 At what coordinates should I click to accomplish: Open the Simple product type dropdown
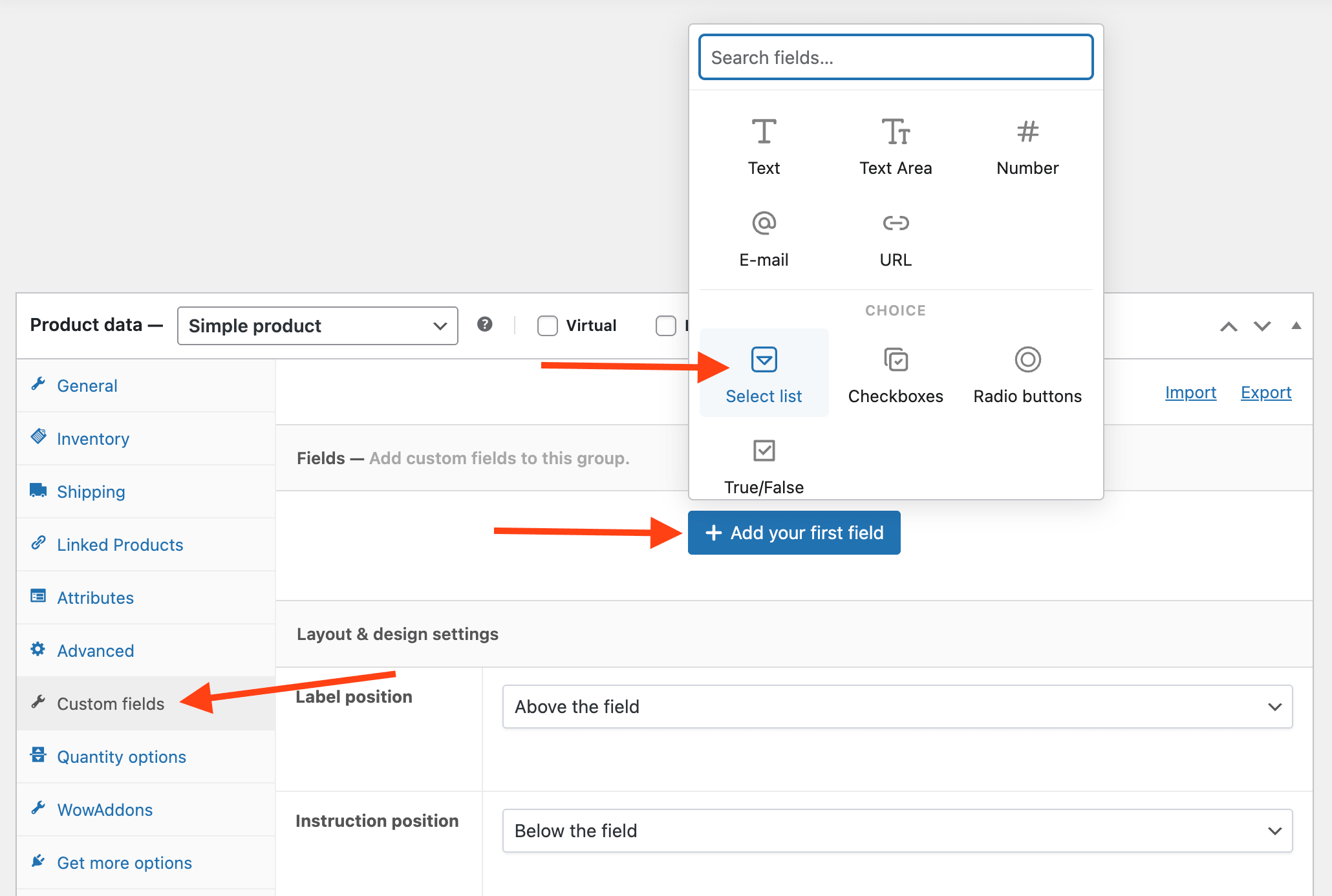coord(317,326)
